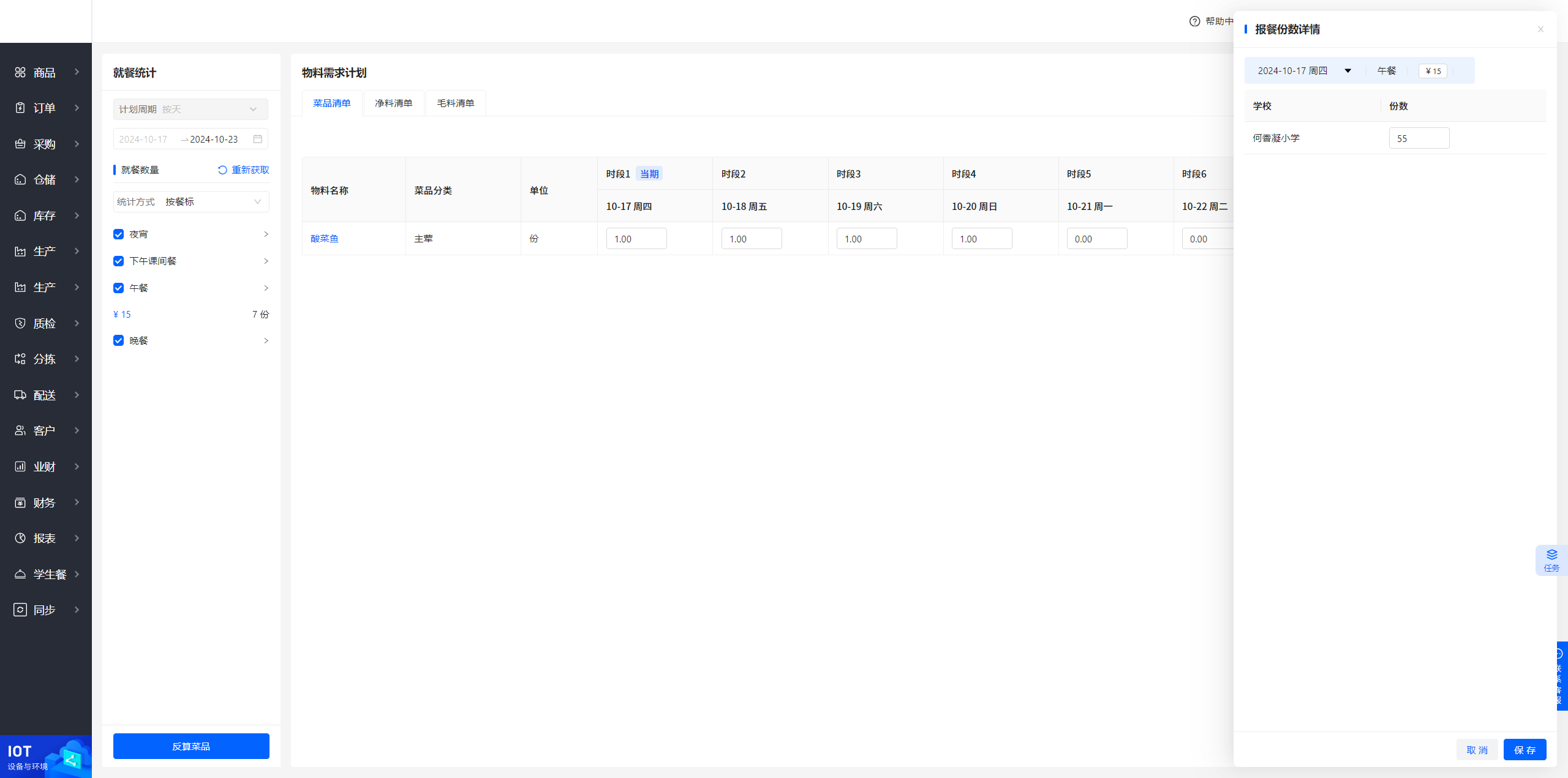This screenshot has width=1568, height=778.
Task: Click the 当期 tag on 时段1
Action: tap(649, 174)
